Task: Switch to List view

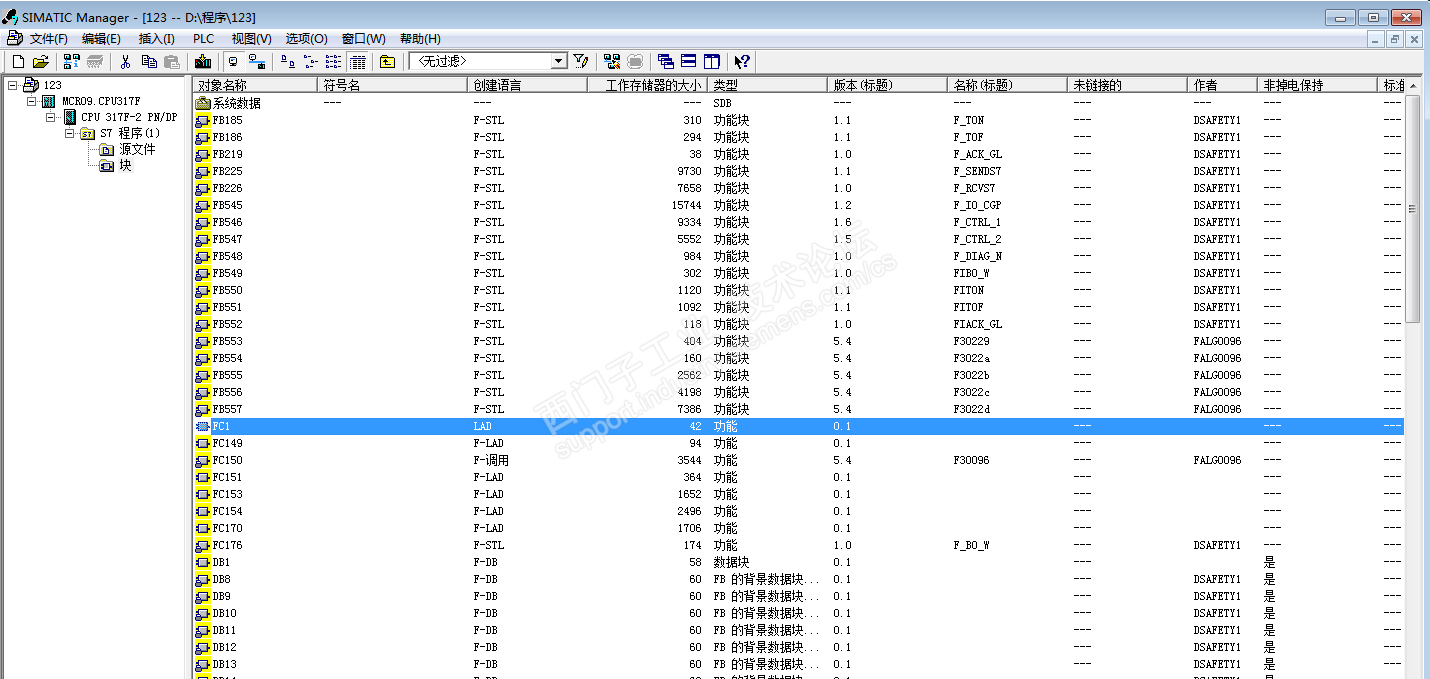Action: pos(333,61)
